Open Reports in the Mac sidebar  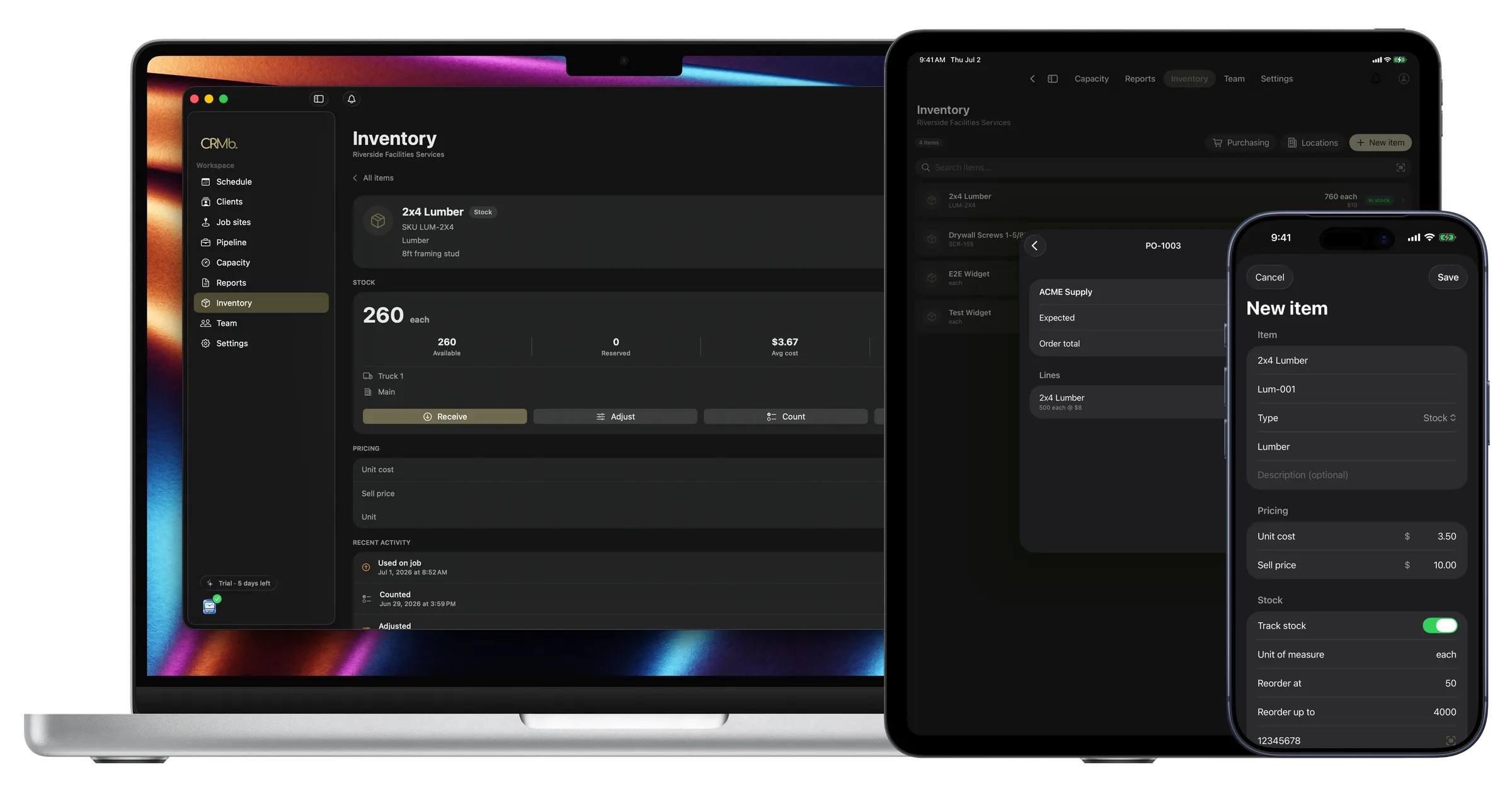click(261, 282)
